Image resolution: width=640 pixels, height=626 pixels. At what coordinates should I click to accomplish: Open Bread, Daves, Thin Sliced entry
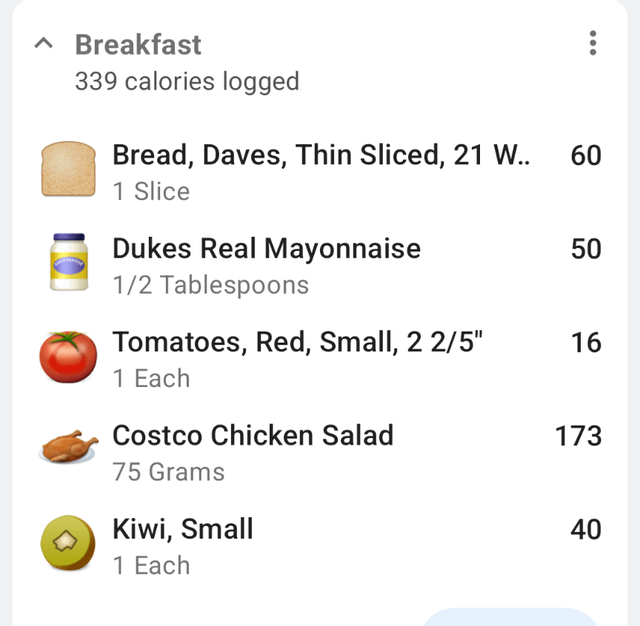pyautogui.click(x=321, y=155)
